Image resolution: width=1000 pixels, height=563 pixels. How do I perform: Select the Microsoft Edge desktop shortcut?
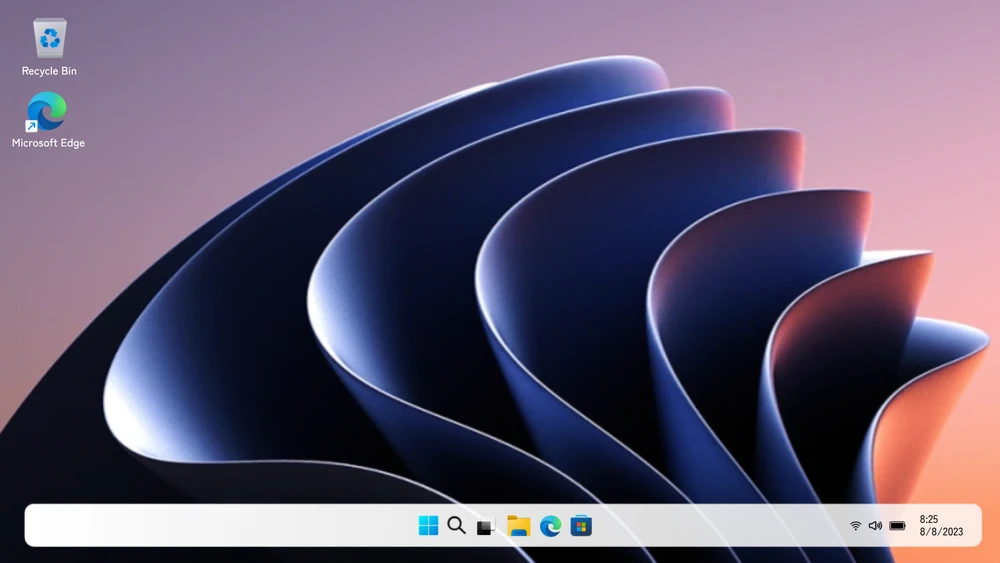[47, 112]
